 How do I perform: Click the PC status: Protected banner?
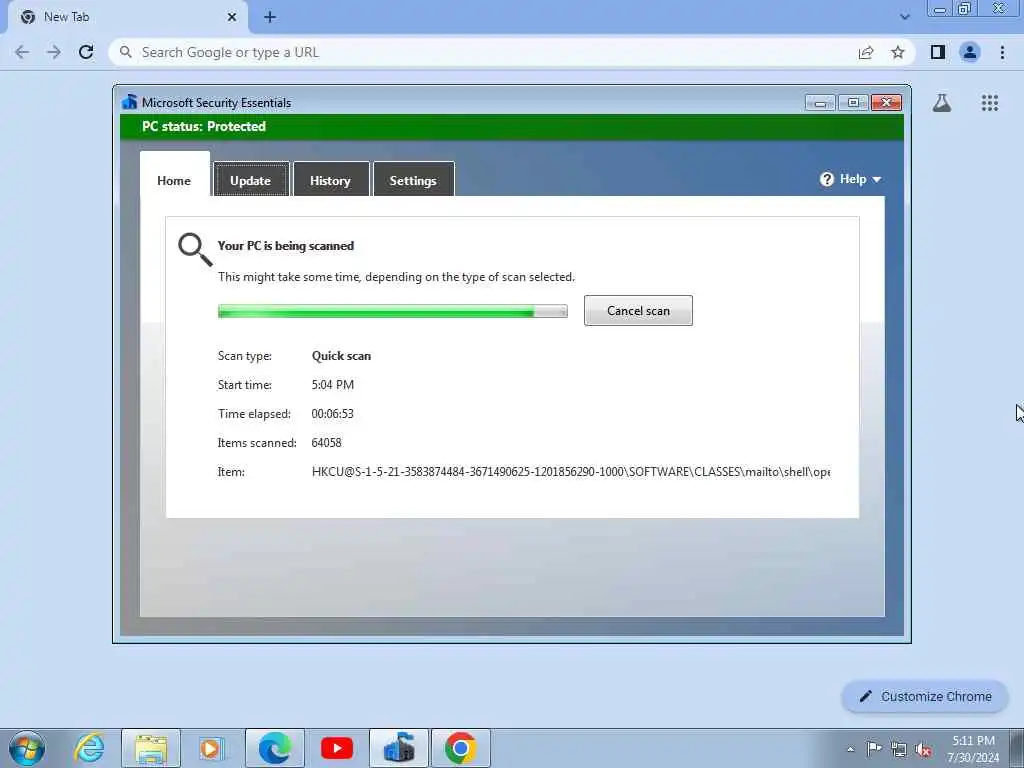point(511,127)
